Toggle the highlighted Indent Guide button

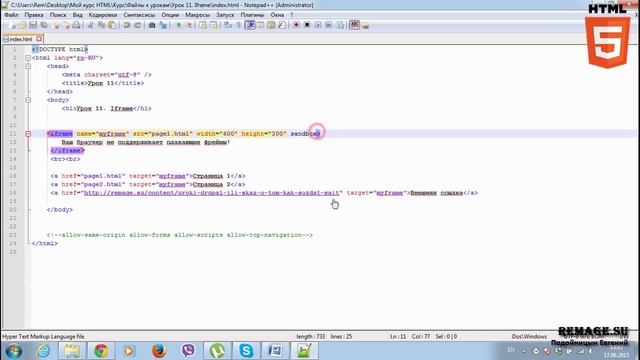(x=250, y=25)
